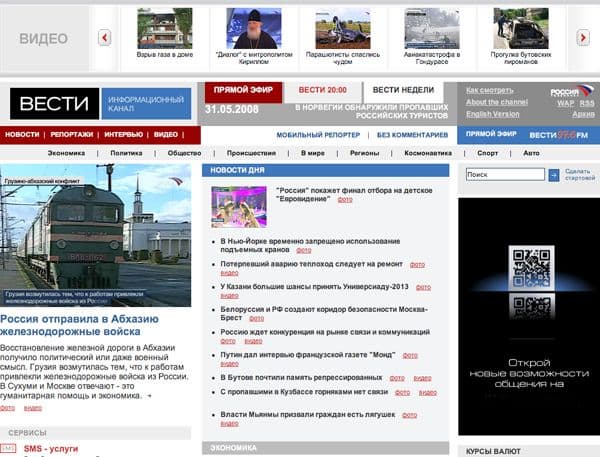600x457 pixels.
Task: Open 'Как смотреть' link
Action: (x=489, y=90)
